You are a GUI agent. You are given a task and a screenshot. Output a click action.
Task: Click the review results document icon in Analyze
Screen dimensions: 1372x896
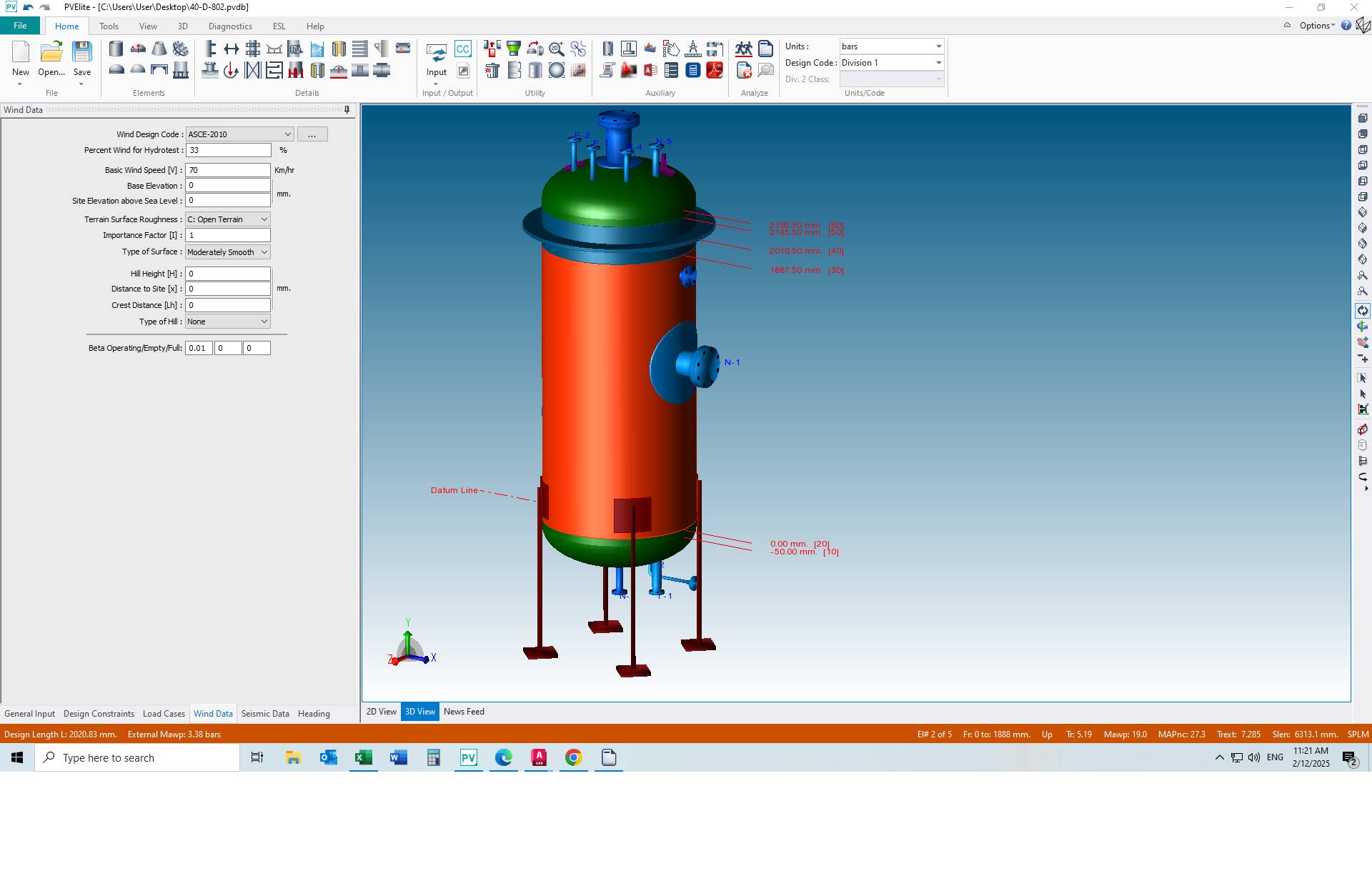[765, 49]
